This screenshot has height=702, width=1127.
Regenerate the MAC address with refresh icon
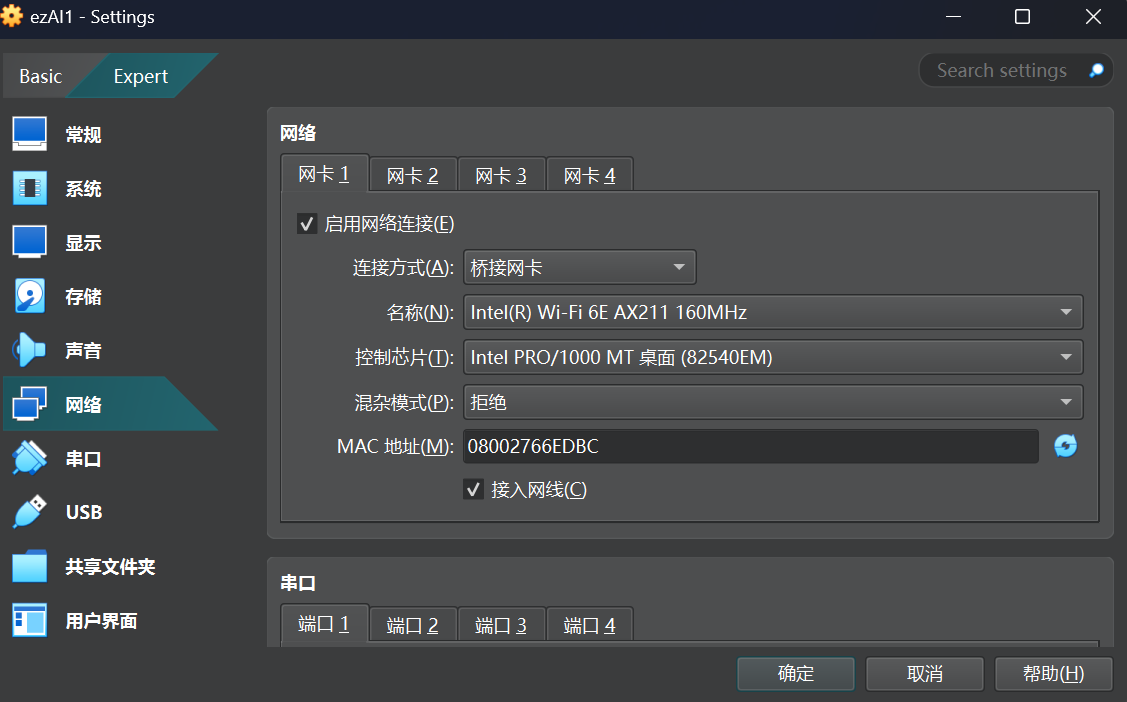1065,446
